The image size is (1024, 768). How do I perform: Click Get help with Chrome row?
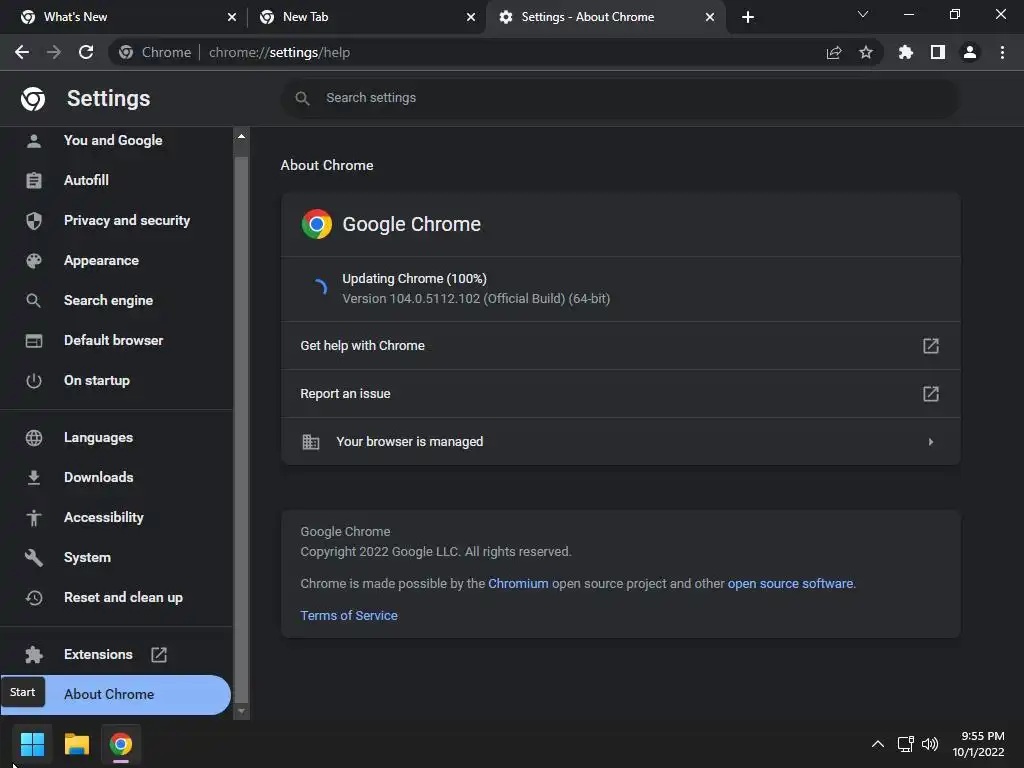pos(620,345)
